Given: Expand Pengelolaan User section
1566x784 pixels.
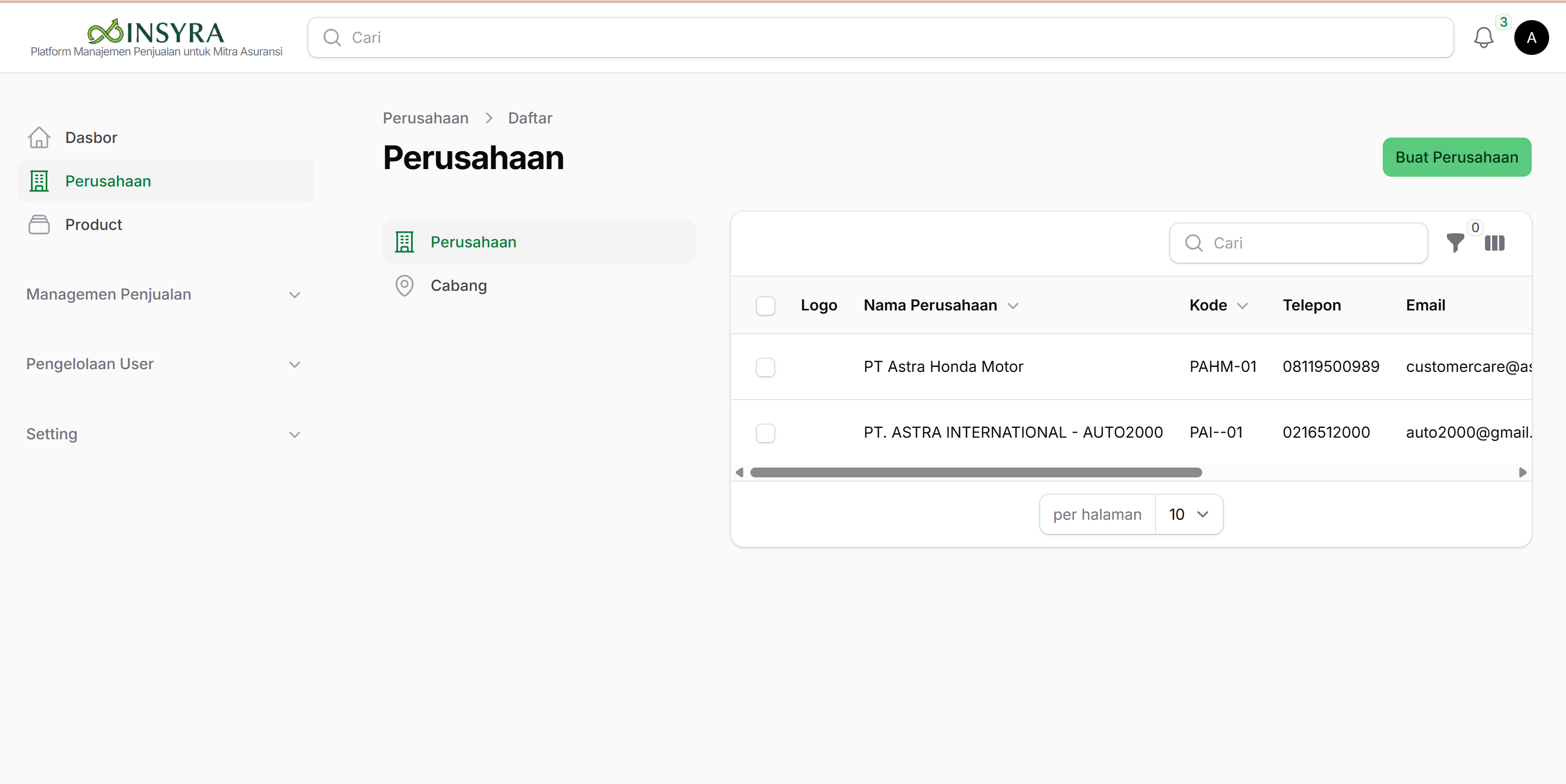Looking at the screenshot, I should [x=165, y=364].
